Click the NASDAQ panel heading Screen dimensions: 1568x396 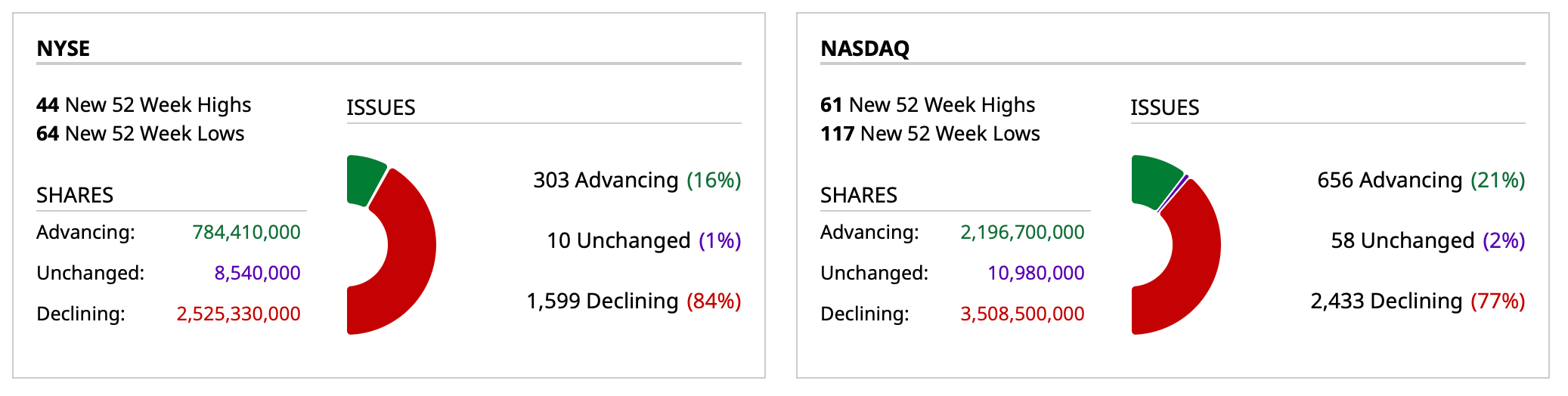[x=865, y=48]
